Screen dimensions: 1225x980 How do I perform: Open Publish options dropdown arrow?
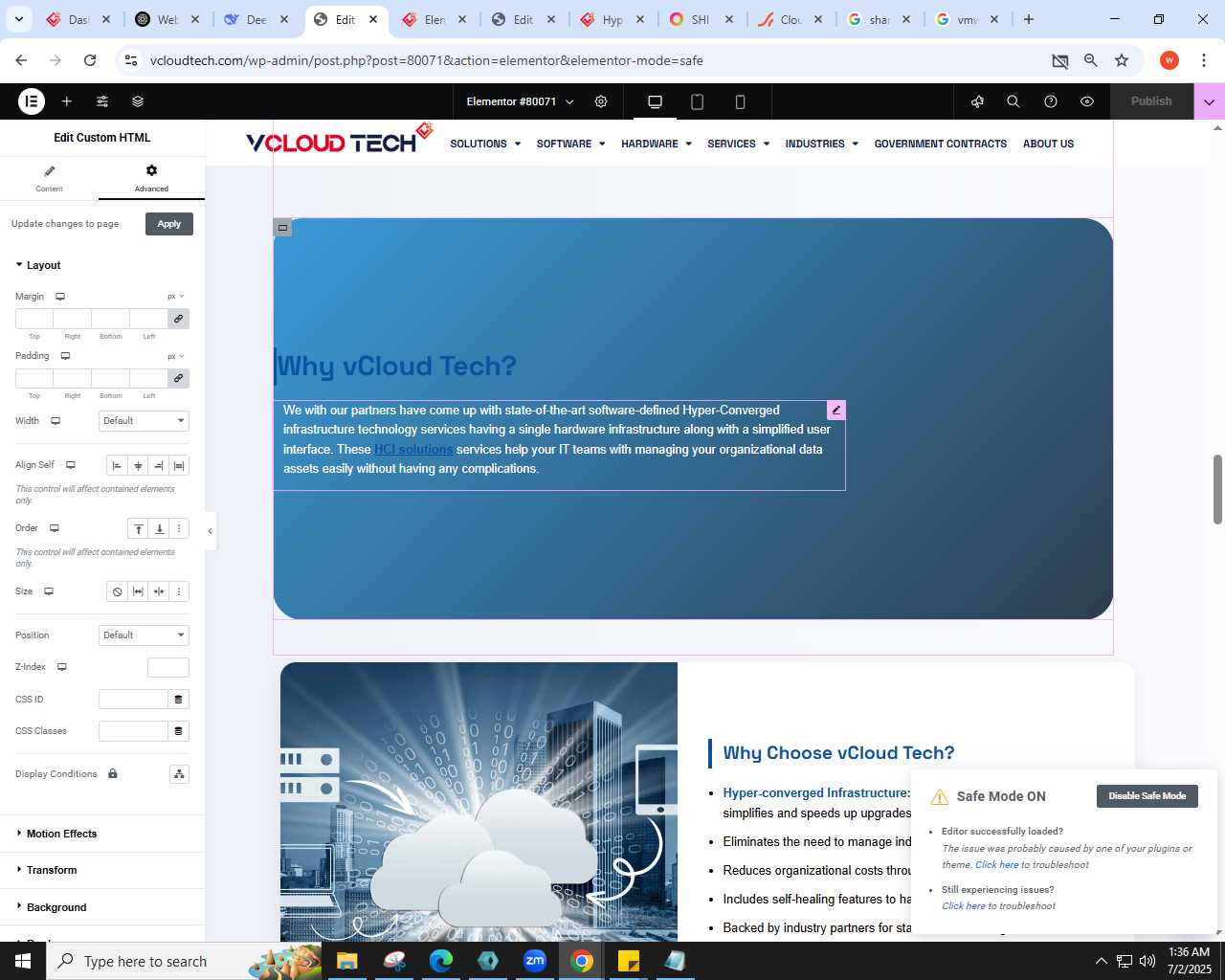click(1210, 101)
